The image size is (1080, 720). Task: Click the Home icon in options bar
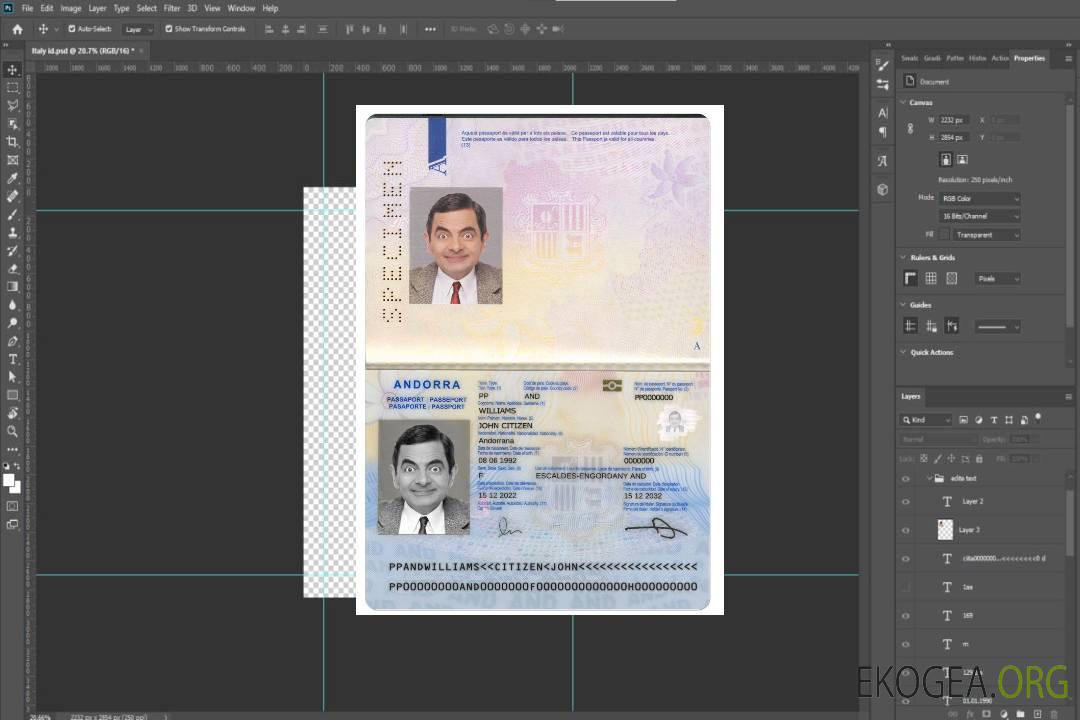[17, 29]
